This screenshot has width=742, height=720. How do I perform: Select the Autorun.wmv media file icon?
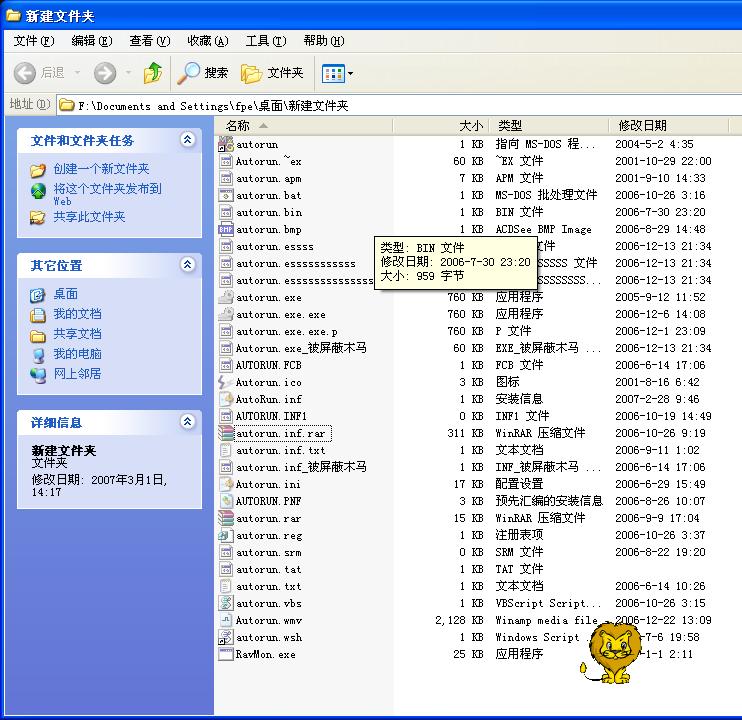point(226,620)
